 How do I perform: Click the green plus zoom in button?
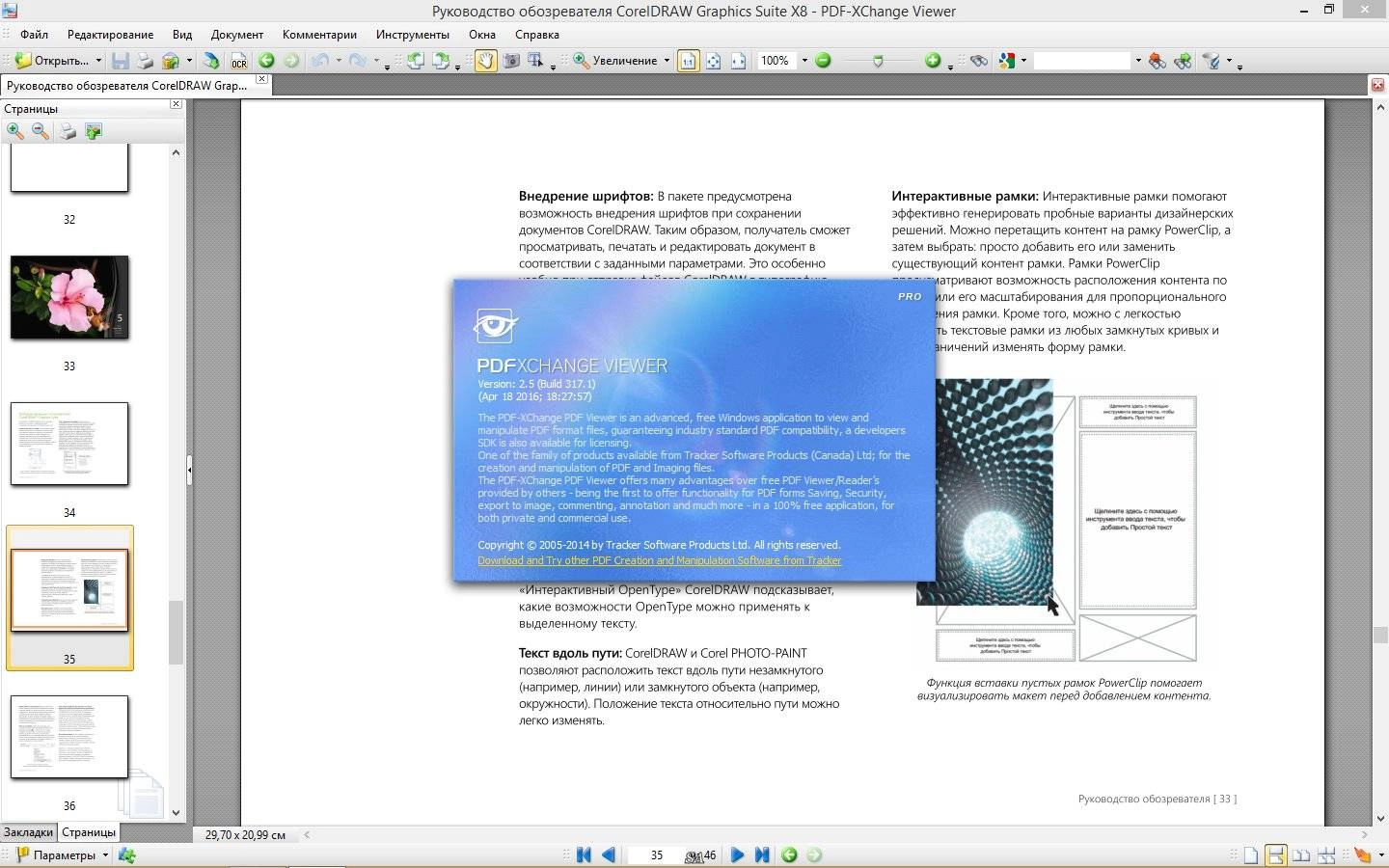pos(932,61)
